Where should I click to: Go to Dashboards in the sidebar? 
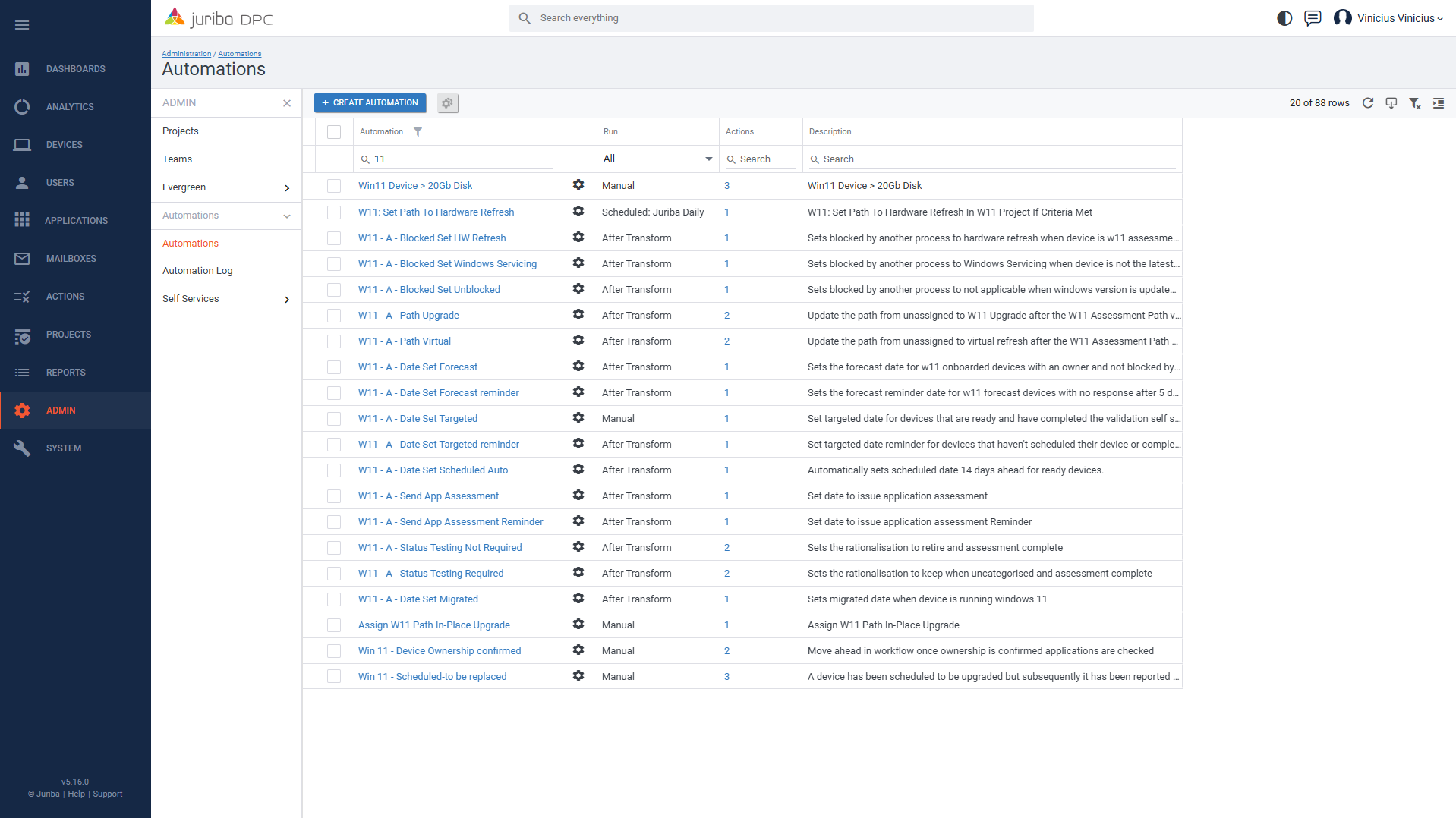click(x=75, y=69)
